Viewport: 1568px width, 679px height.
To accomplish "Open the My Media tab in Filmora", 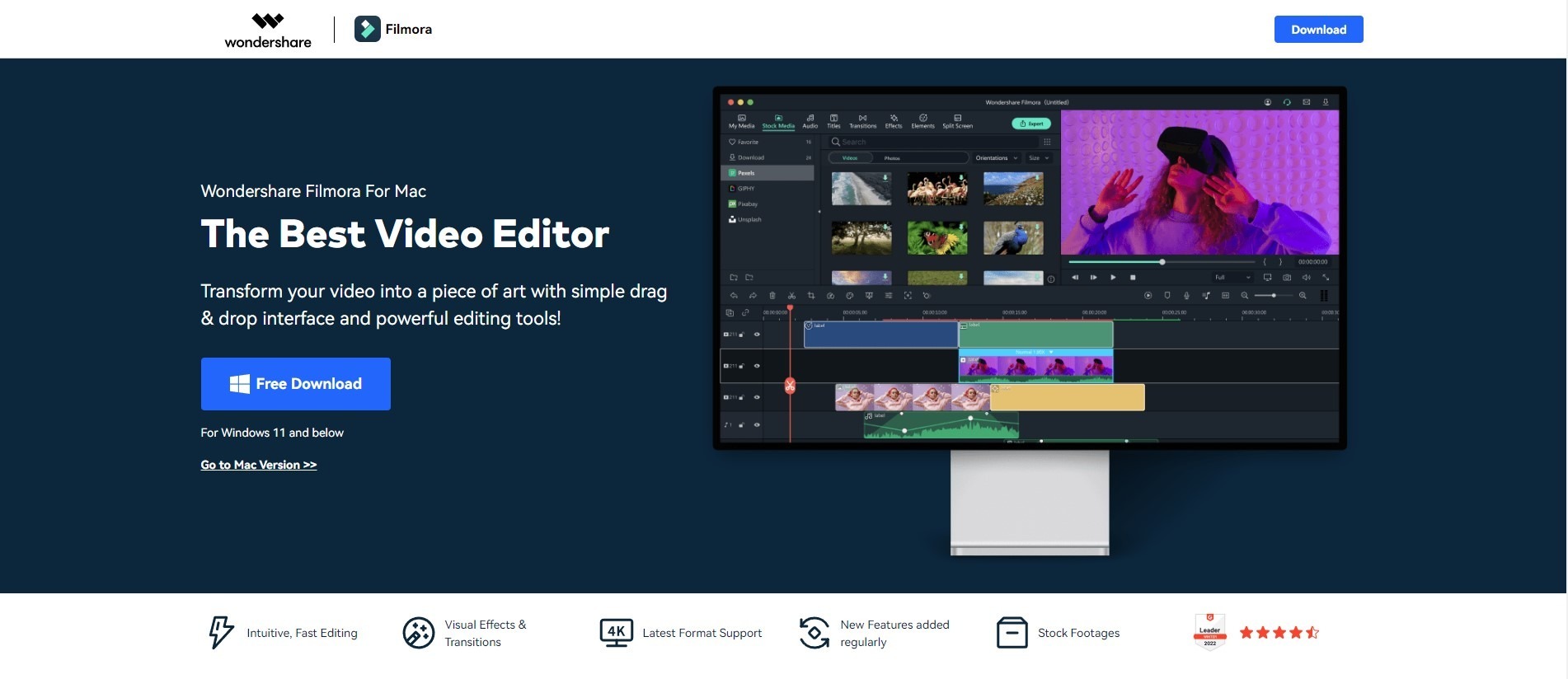I will pyautogui.click(x=741, y=121).
